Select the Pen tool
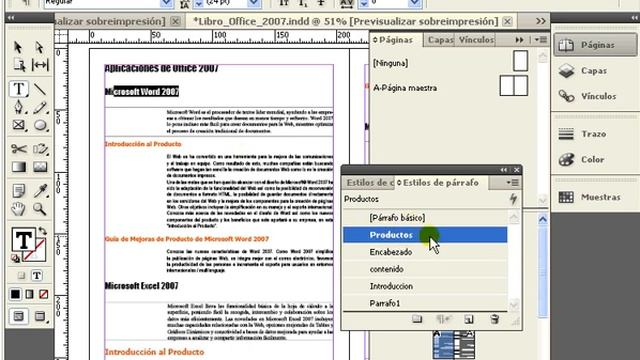 (19, 107)
